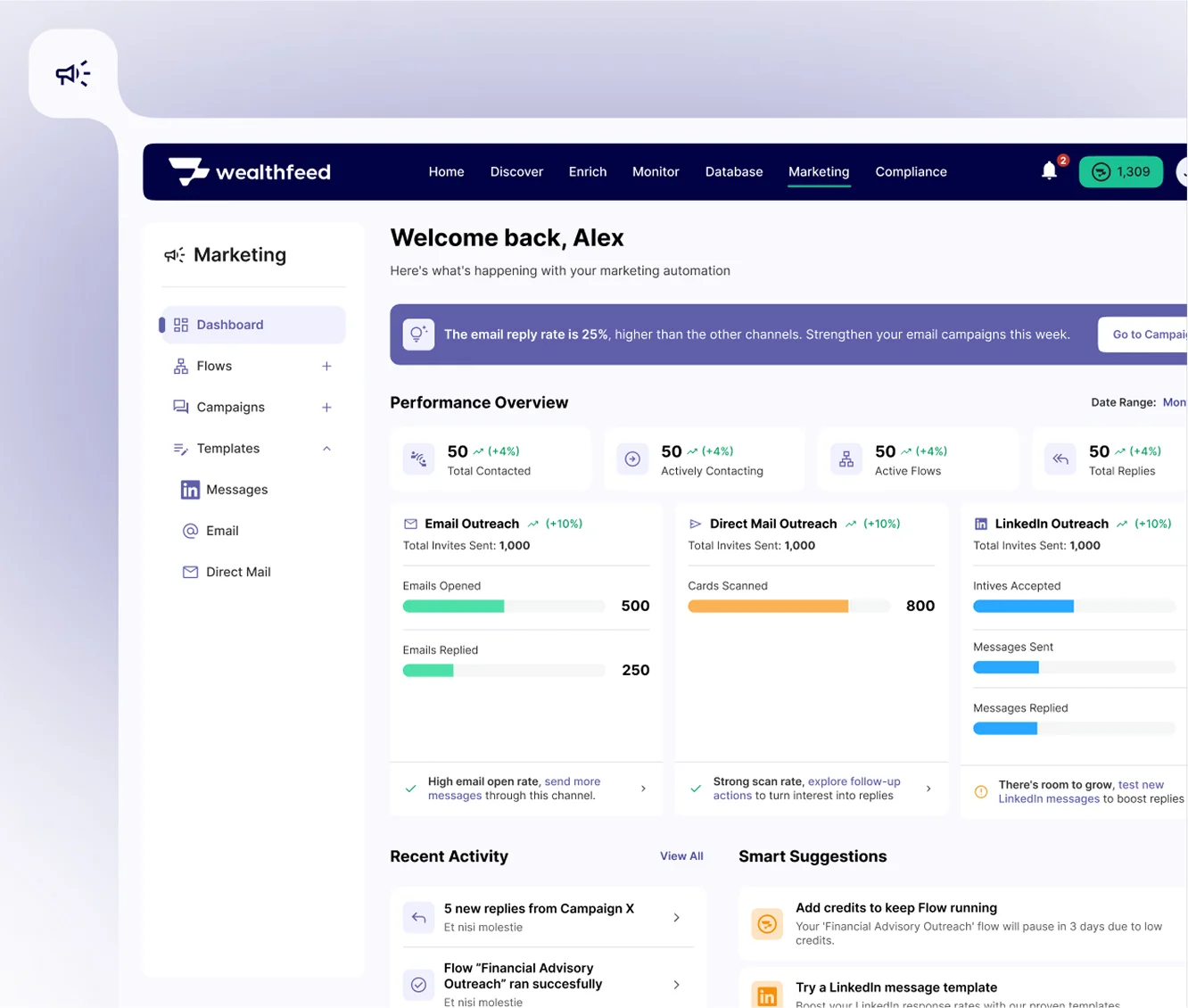
Task: Collapse the Templates section chevron
Action: point(326,449)
